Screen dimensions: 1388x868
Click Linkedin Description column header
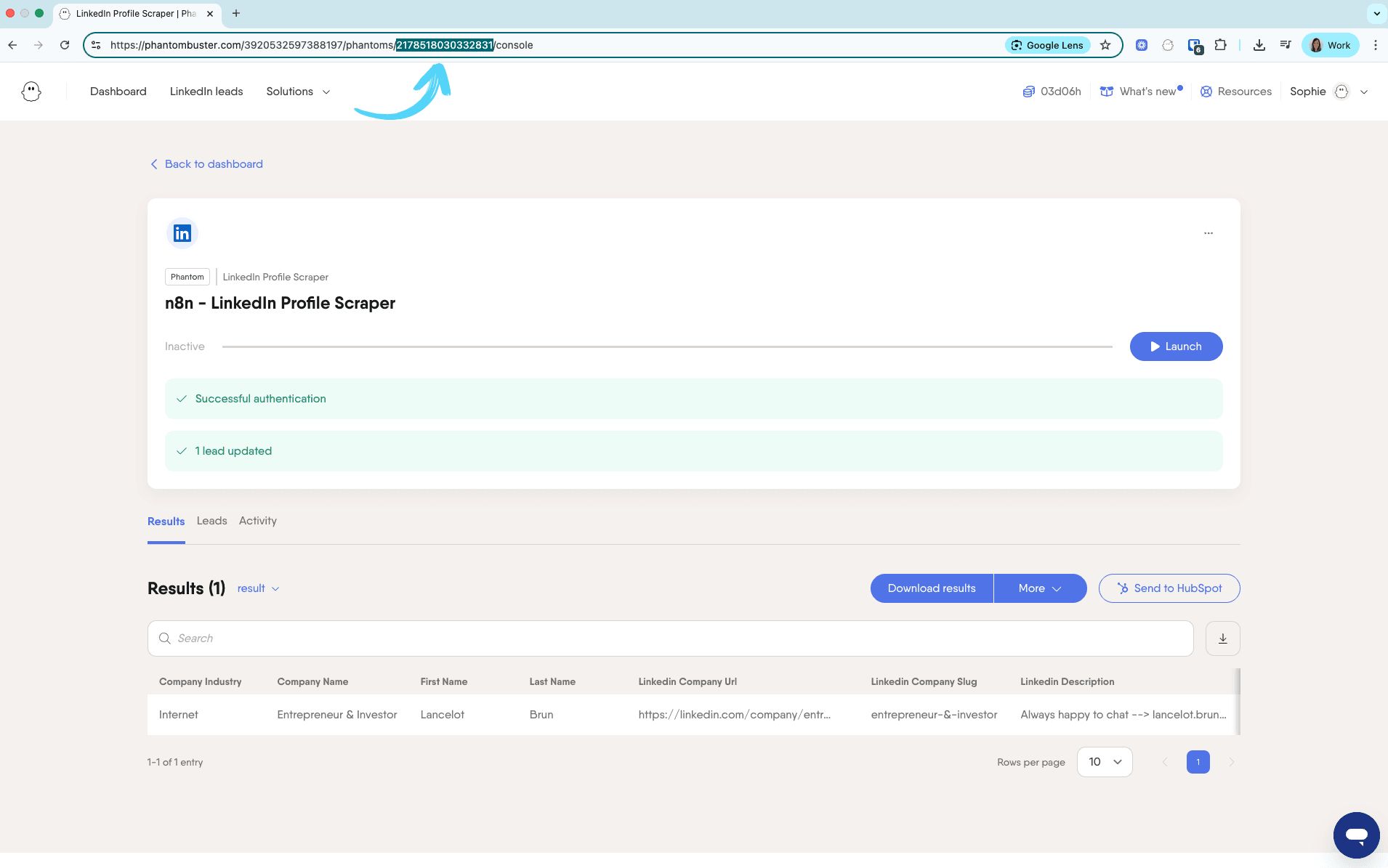[x=1067, y=681]
